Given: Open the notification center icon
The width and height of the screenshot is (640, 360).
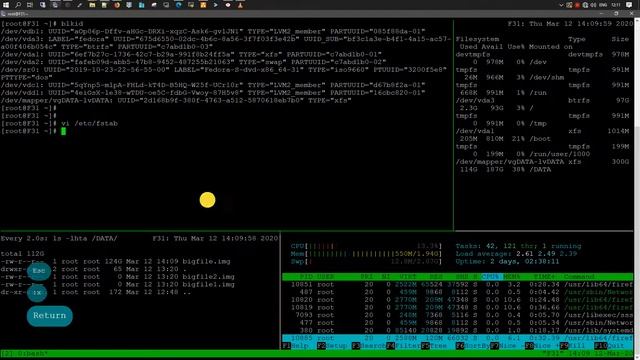Looking at the screenshot, I should [629, 5].
